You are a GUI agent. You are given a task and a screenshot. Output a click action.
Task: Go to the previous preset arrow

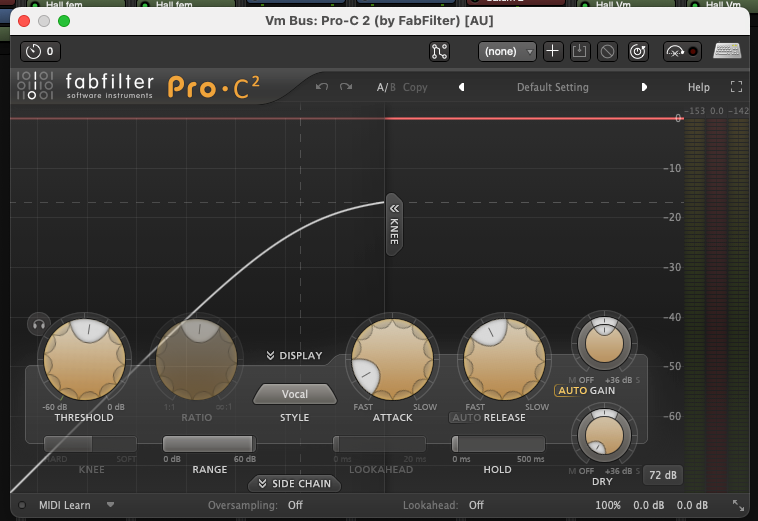(x=461, y=87)
